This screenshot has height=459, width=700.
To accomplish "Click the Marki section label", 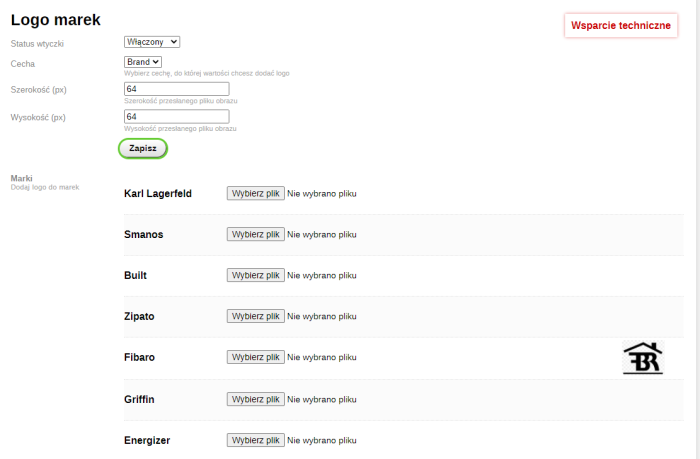I will pyautogui.click(x=21, y=178).
